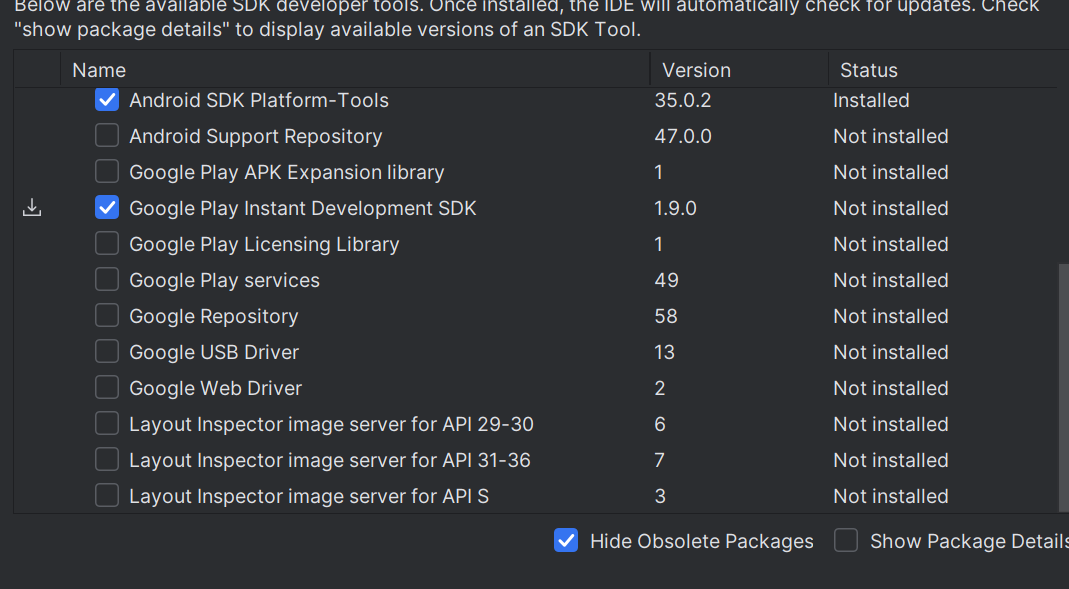Check Layout Inspector for API 31-36
Image resolution: width=1069 pixels, height=589 pixels.
107,460
